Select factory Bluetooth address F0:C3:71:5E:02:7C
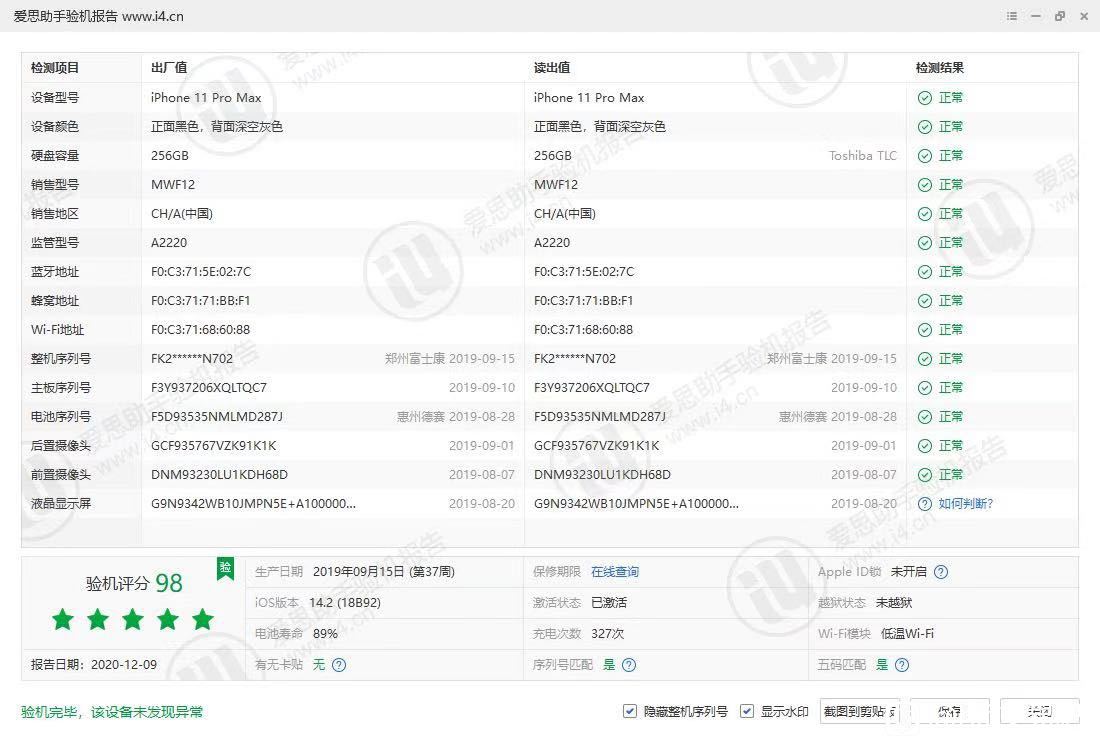Screen dimensions: 1100x749 (201, 272)
